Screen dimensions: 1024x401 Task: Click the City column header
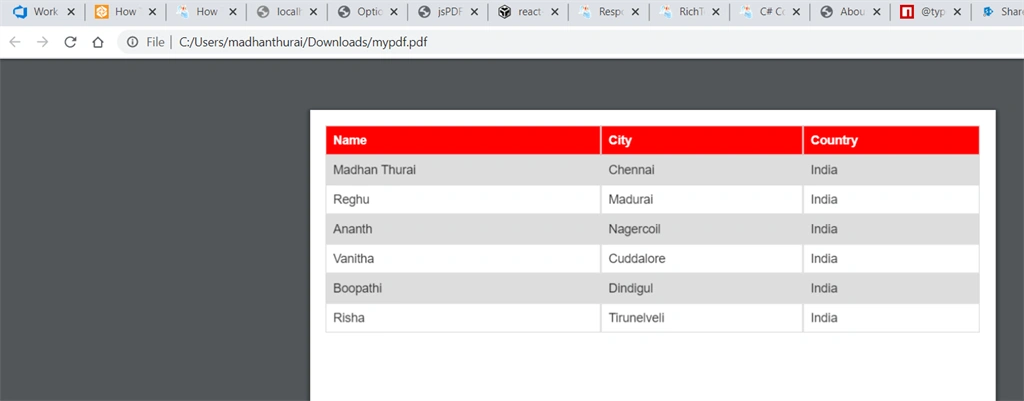pyautogui.click(x=702, y=140)
